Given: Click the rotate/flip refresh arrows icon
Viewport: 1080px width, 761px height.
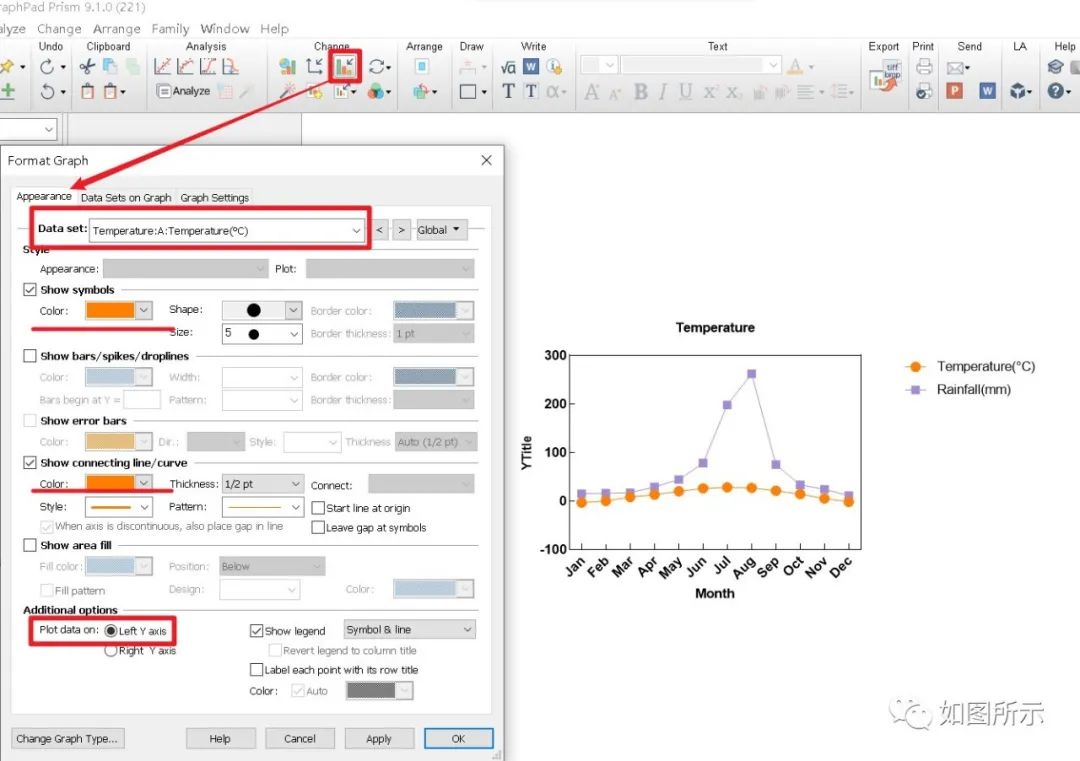Looking at the screenshot, I should 378,67.
